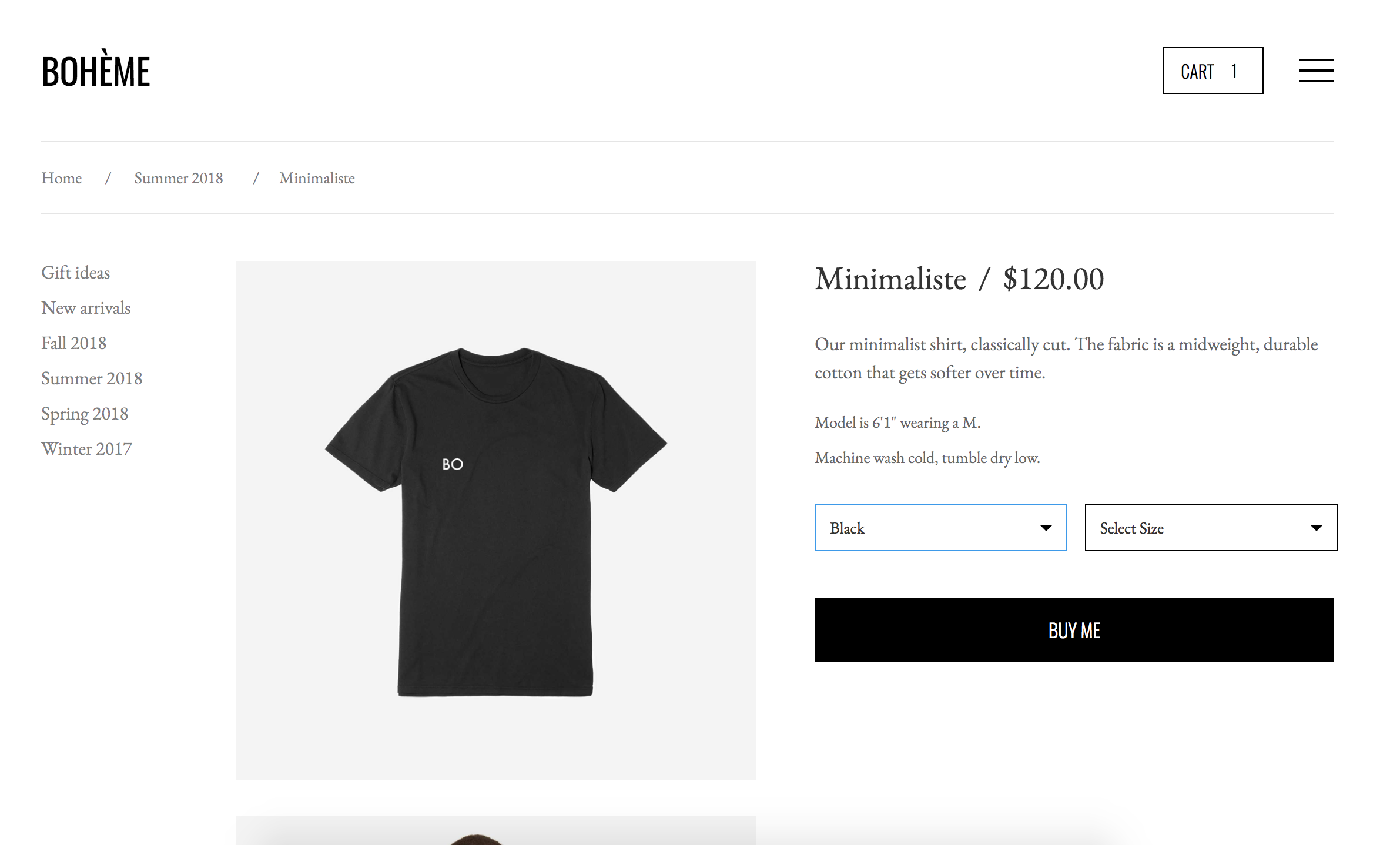This screenshot has height=845, width=1400.
Task: Select Minimaliste in the breadcrumb
Action: (317, 178)
